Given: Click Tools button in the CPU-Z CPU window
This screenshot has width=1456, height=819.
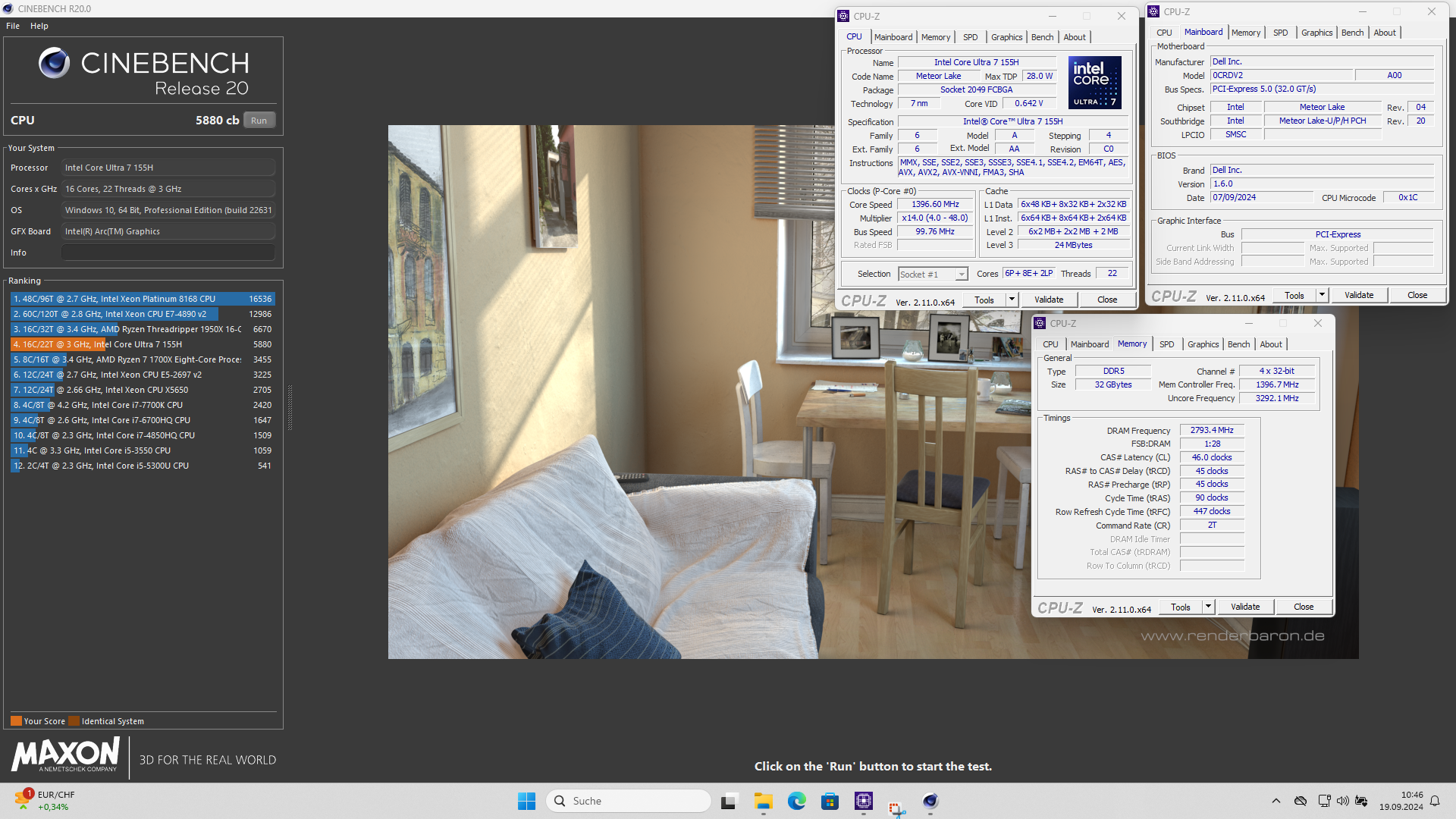Looking at the screenshot, I should [x=984, y=300].
